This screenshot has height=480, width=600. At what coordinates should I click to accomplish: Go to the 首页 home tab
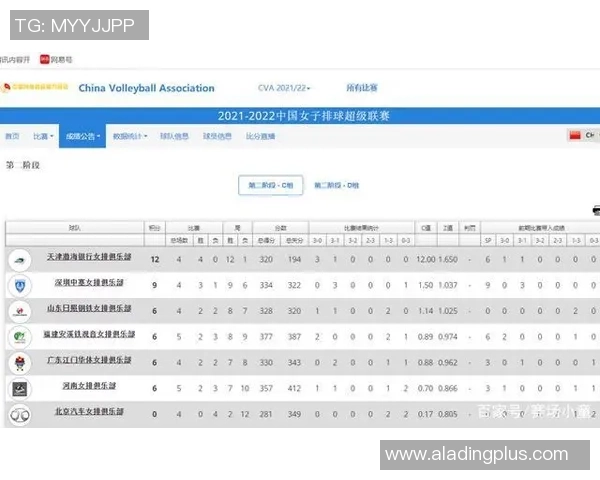click(x=12, y=136)
